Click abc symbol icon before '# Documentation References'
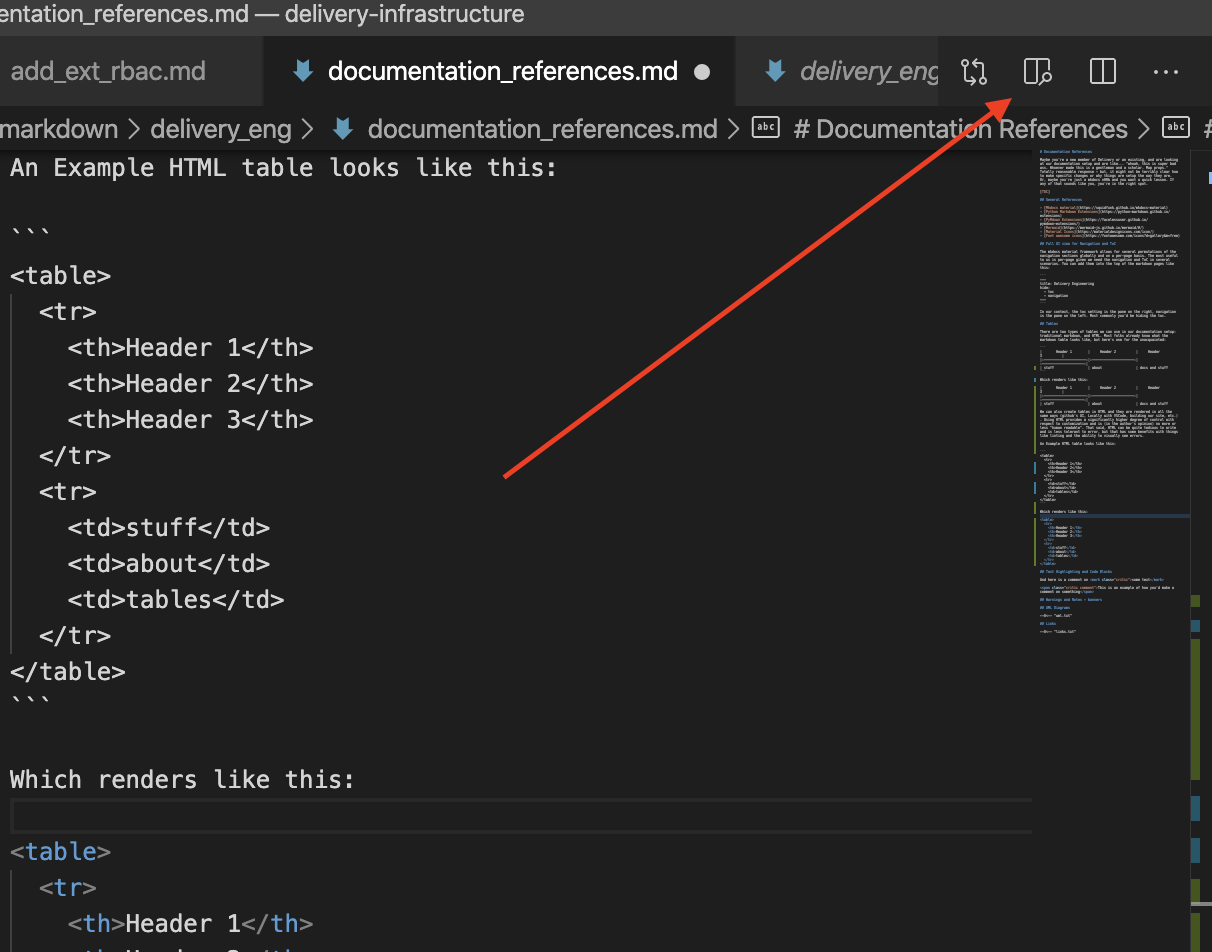Image resolution: width=1212 pixels, height=952 pixels. [766, 128]
